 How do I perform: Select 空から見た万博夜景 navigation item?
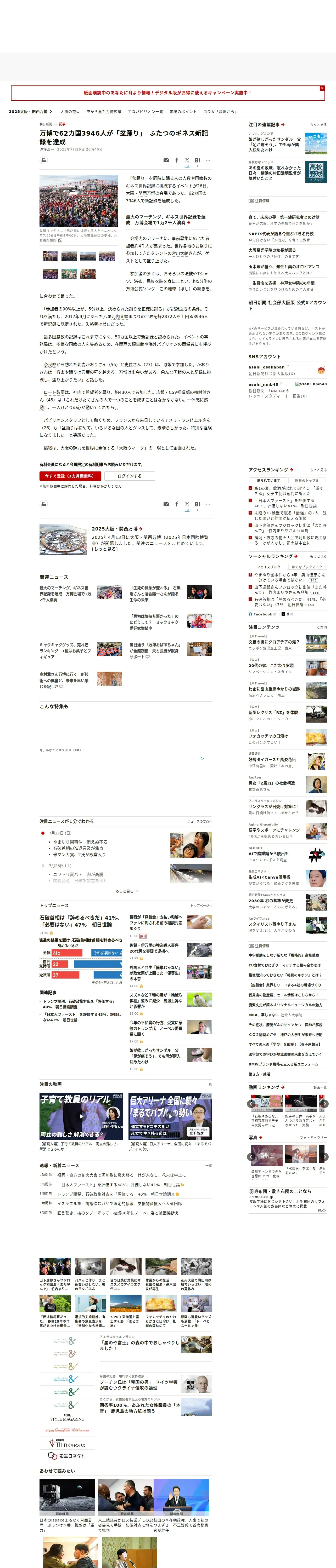104,111
